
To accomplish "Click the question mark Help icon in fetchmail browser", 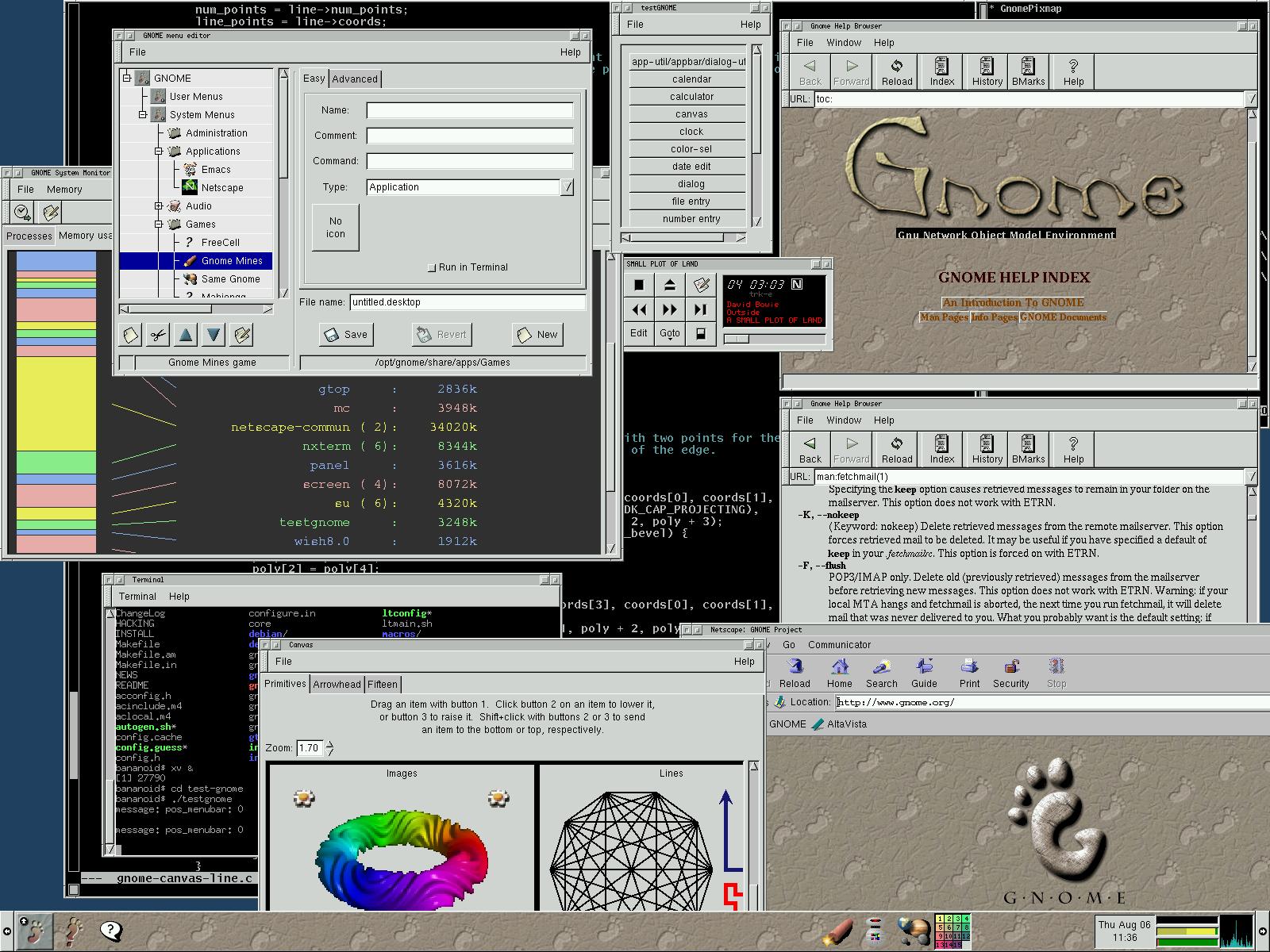I will [x=1073, y=449].
